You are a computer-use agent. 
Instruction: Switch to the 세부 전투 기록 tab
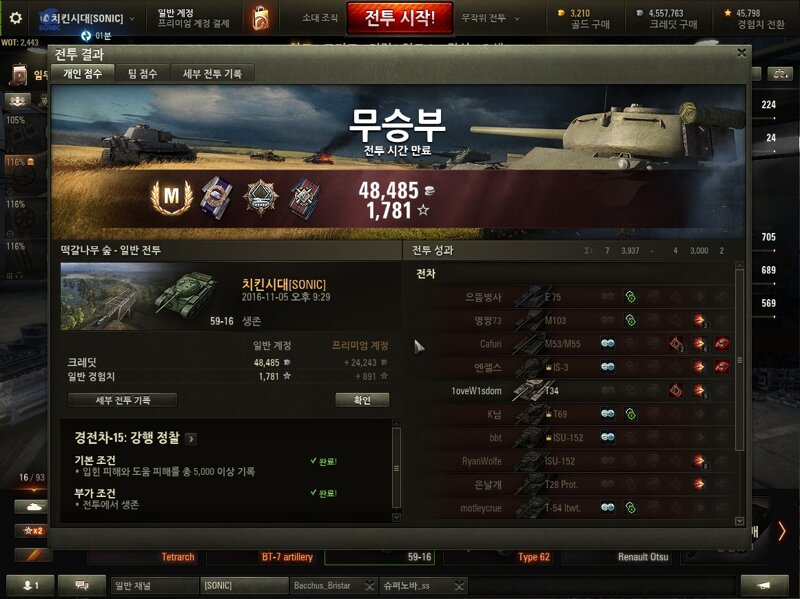212,74
